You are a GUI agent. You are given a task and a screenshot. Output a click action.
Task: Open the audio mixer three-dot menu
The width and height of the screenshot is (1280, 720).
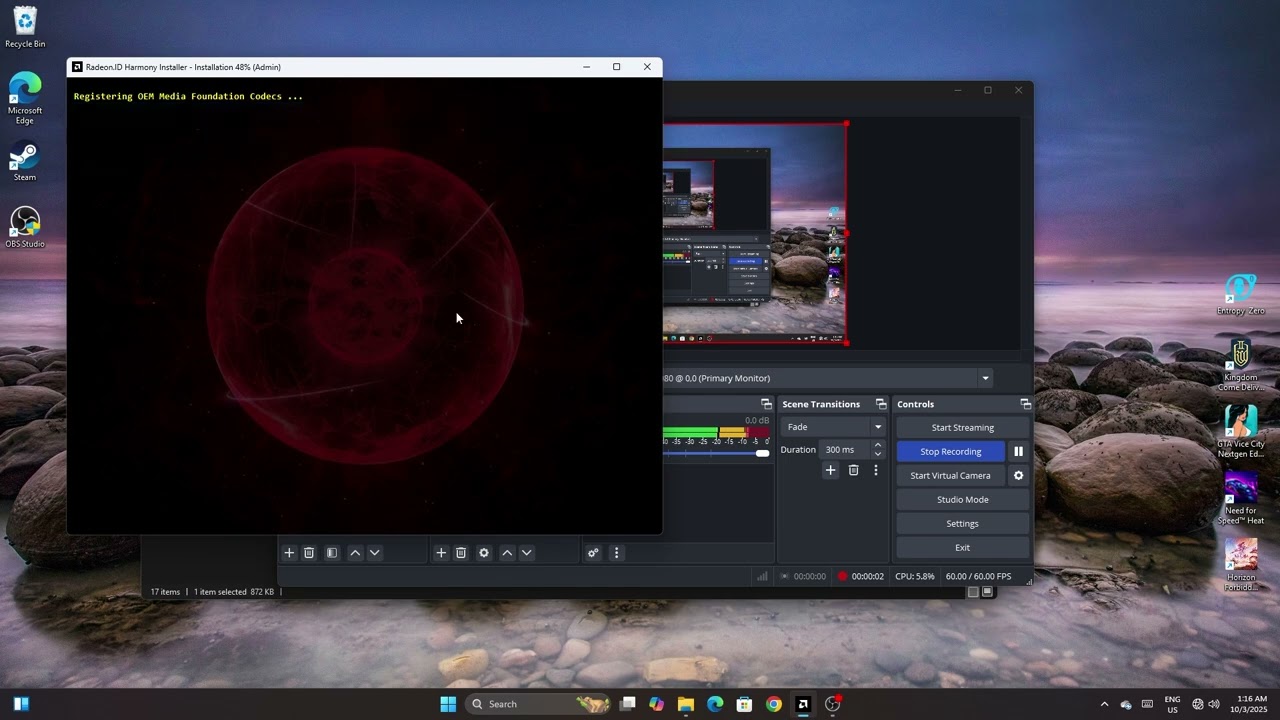click(x=616, y=553)
